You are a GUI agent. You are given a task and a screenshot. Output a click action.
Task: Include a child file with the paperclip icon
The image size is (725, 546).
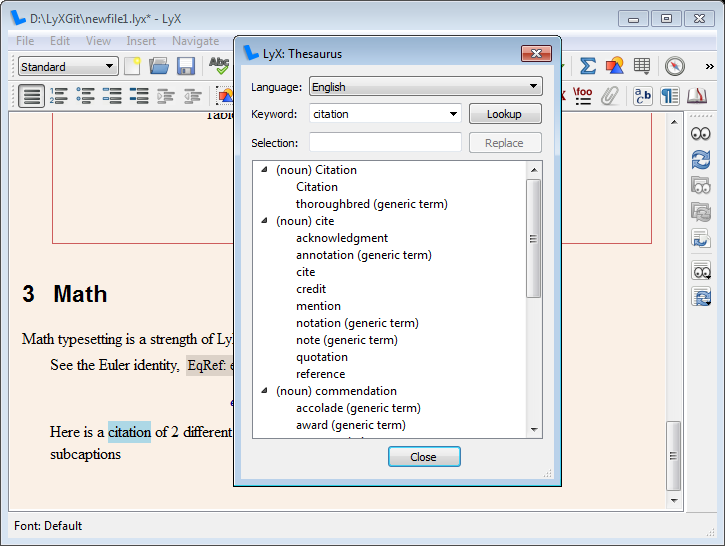point(610,96)
